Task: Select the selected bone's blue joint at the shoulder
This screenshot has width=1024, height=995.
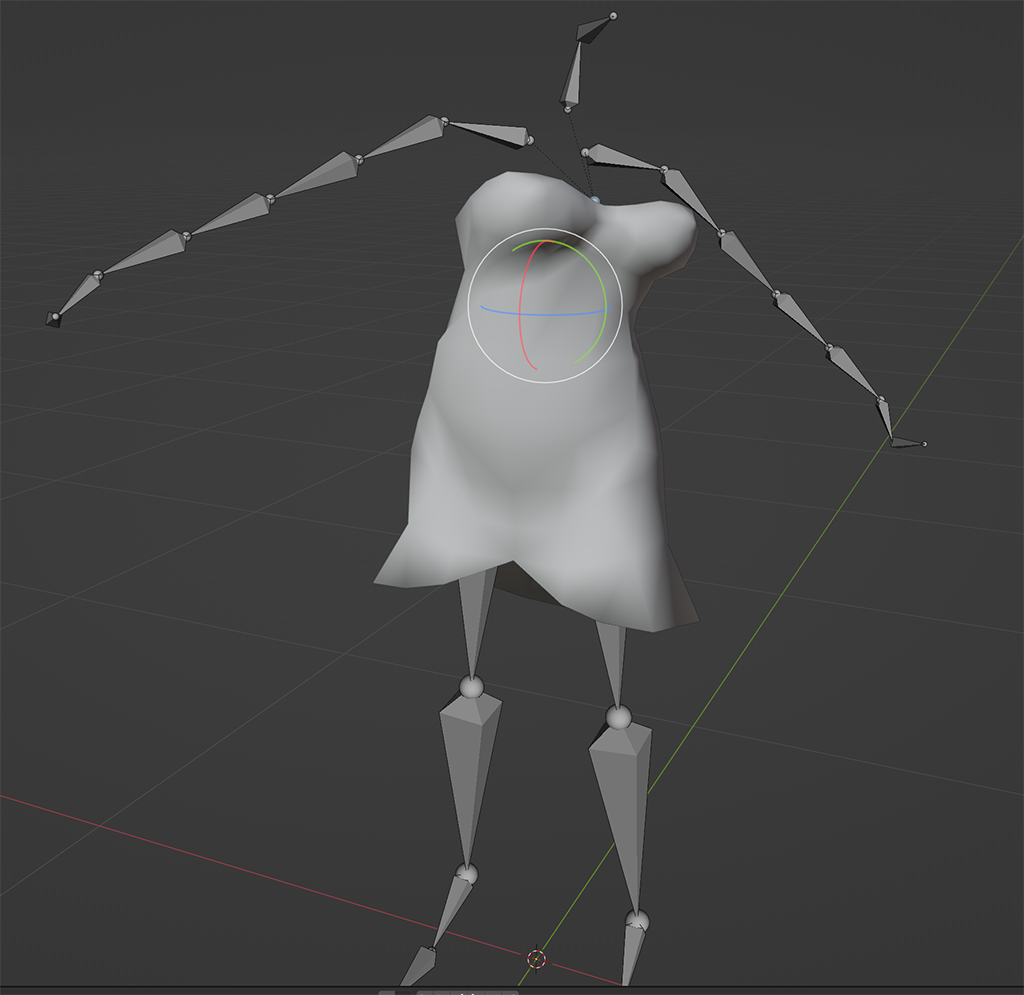Action: click(595, 199)
